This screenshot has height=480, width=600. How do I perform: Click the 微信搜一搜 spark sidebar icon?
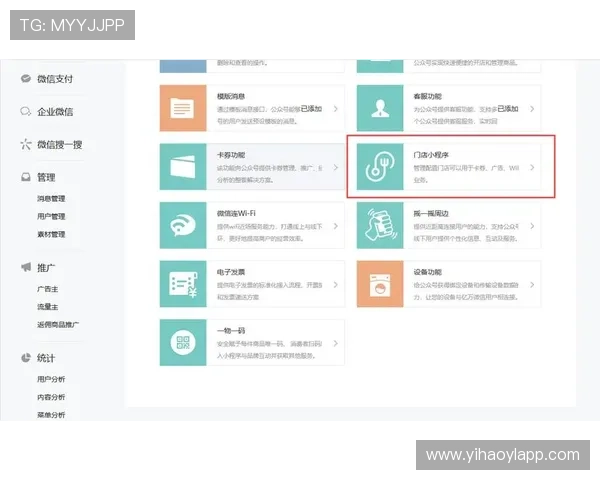coord(26,144)
